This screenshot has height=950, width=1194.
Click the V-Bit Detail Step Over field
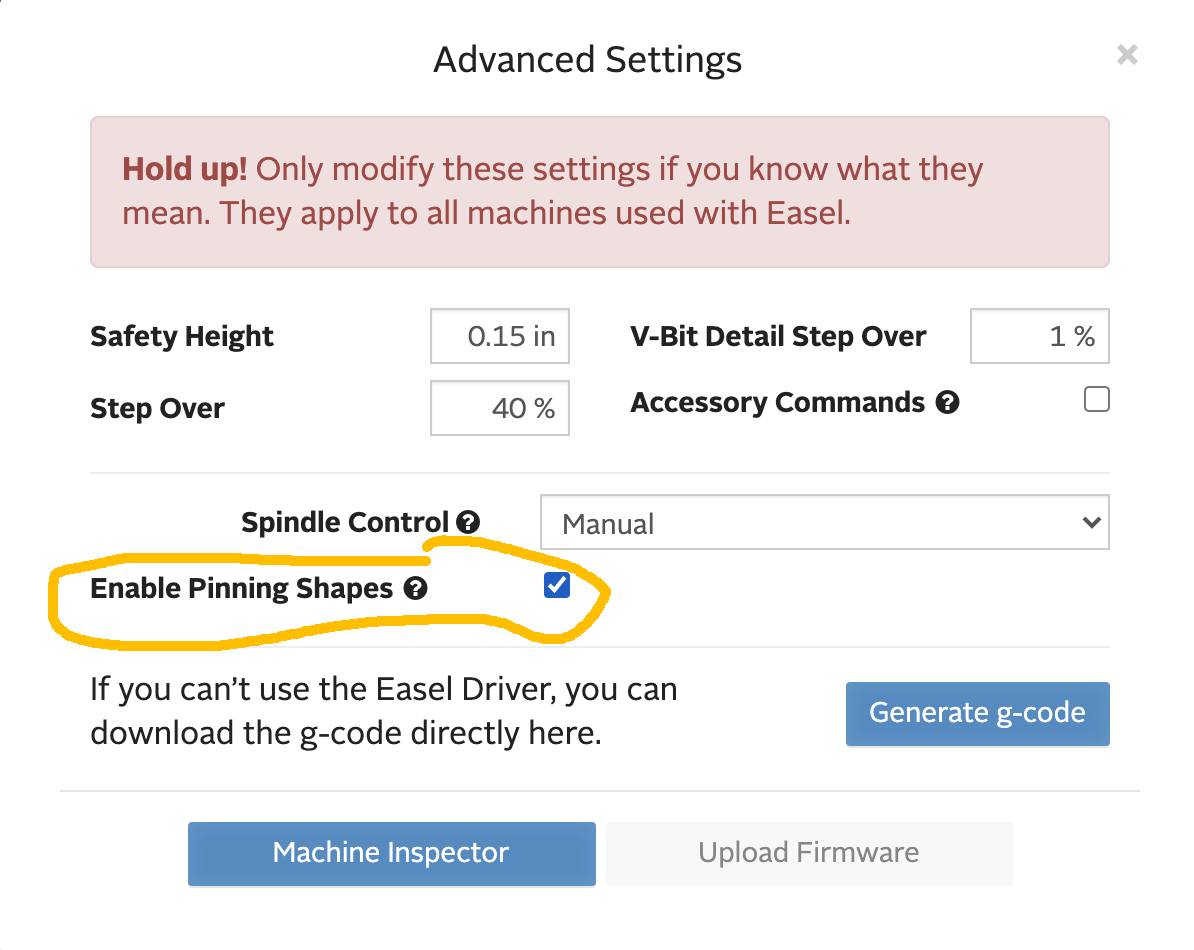point(1039,336)
